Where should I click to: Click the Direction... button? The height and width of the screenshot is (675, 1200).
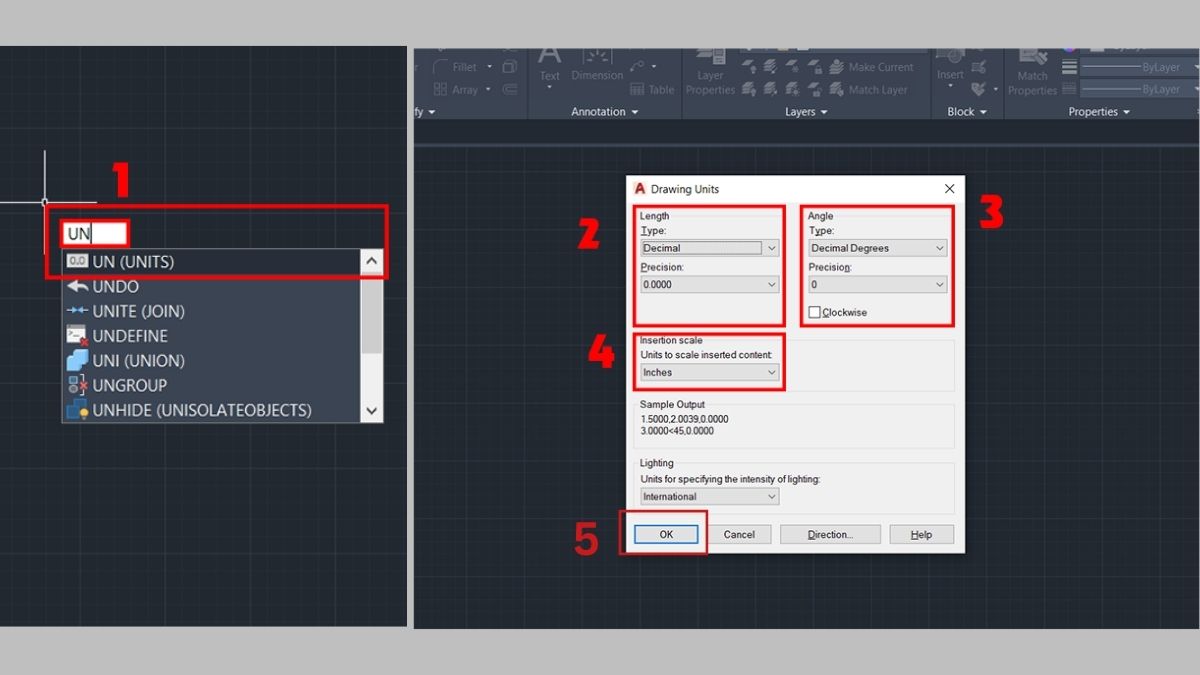pos(830,534)
